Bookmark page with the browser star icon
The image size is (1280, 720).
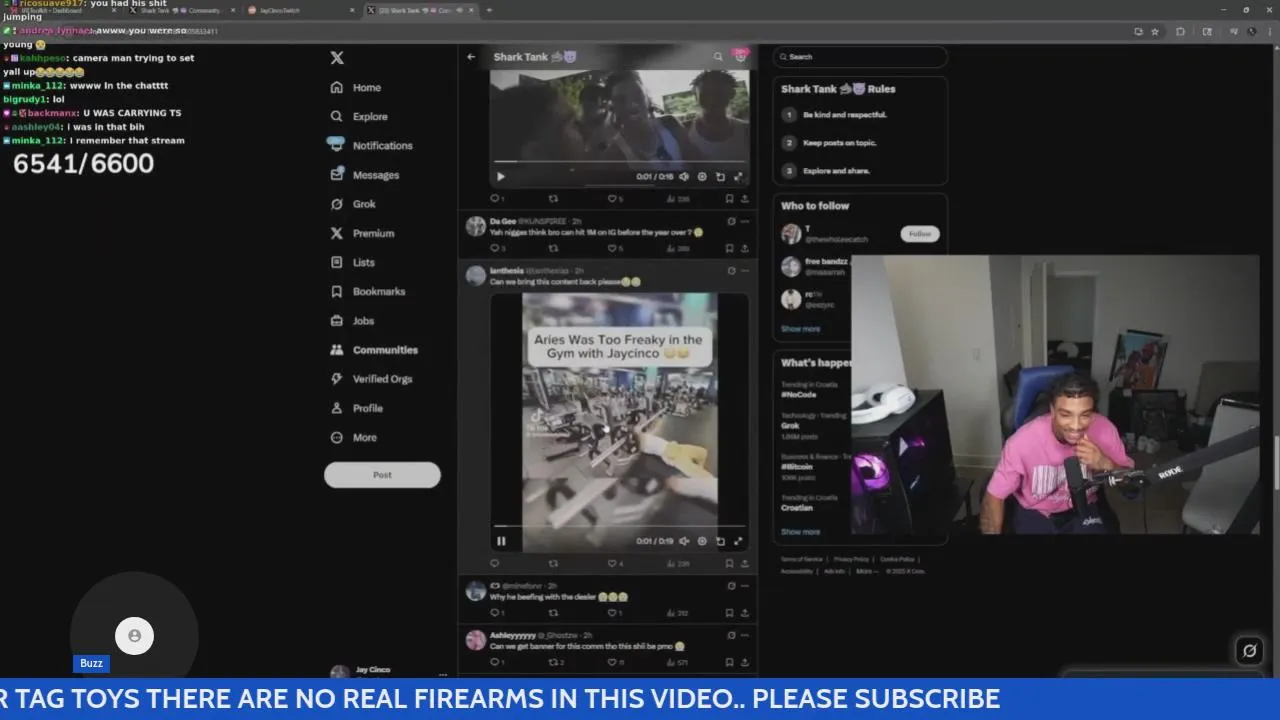tap(1155, 31)
